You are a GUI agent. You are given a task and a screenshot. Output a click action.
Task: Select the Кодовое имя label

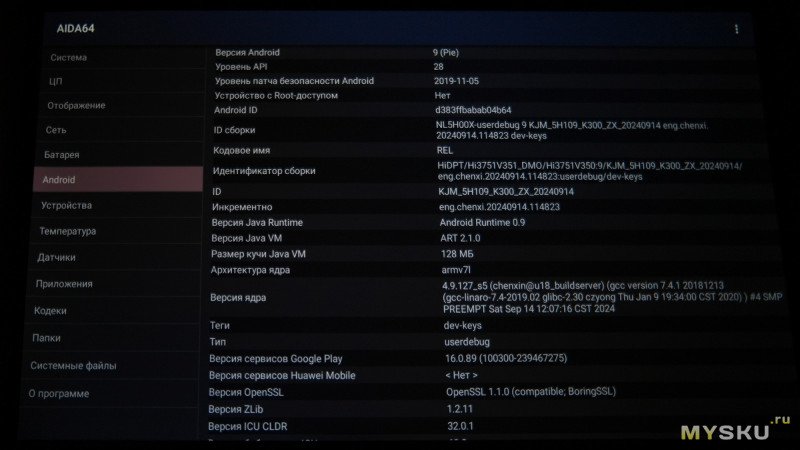coord(241,151)
